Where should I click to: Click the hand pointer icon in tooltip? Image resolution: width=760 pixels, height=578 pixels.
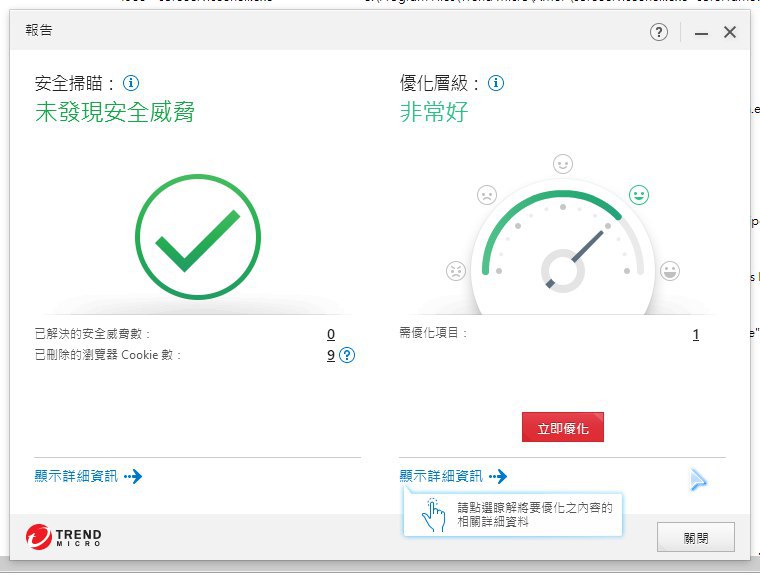(x=433, y=514)
